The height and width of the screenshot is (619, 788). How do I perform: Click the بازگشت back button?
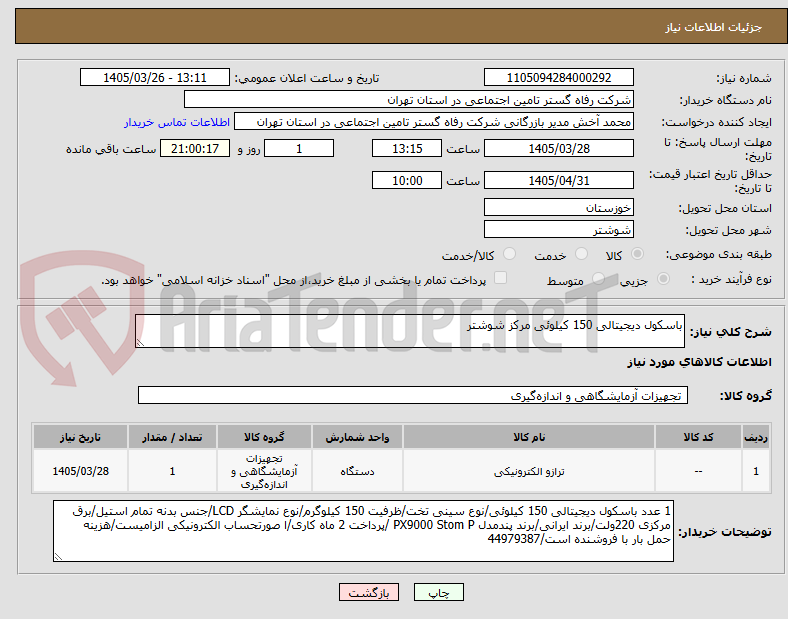pos(369,593)
